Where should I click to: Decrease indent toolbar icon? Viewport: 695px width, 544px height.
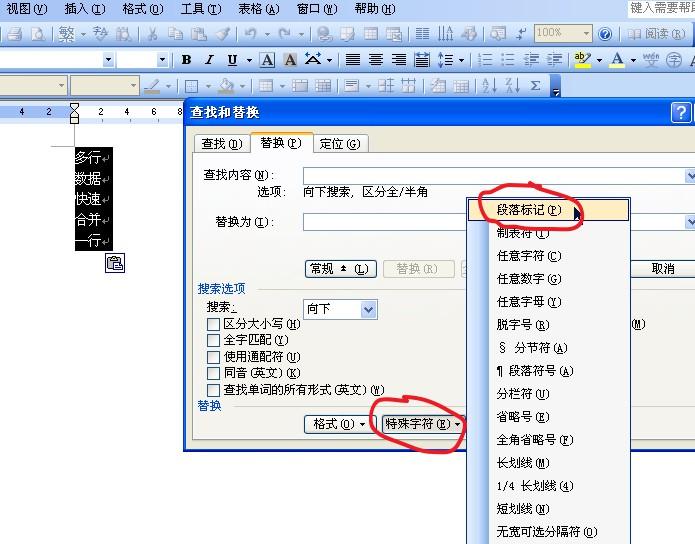[x=531, y=59]
